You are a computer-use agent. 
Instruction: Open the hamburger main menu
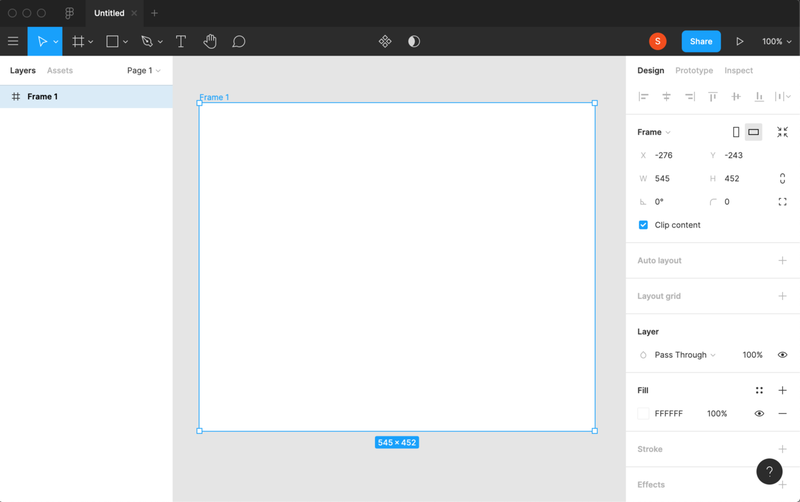(13, 41)
